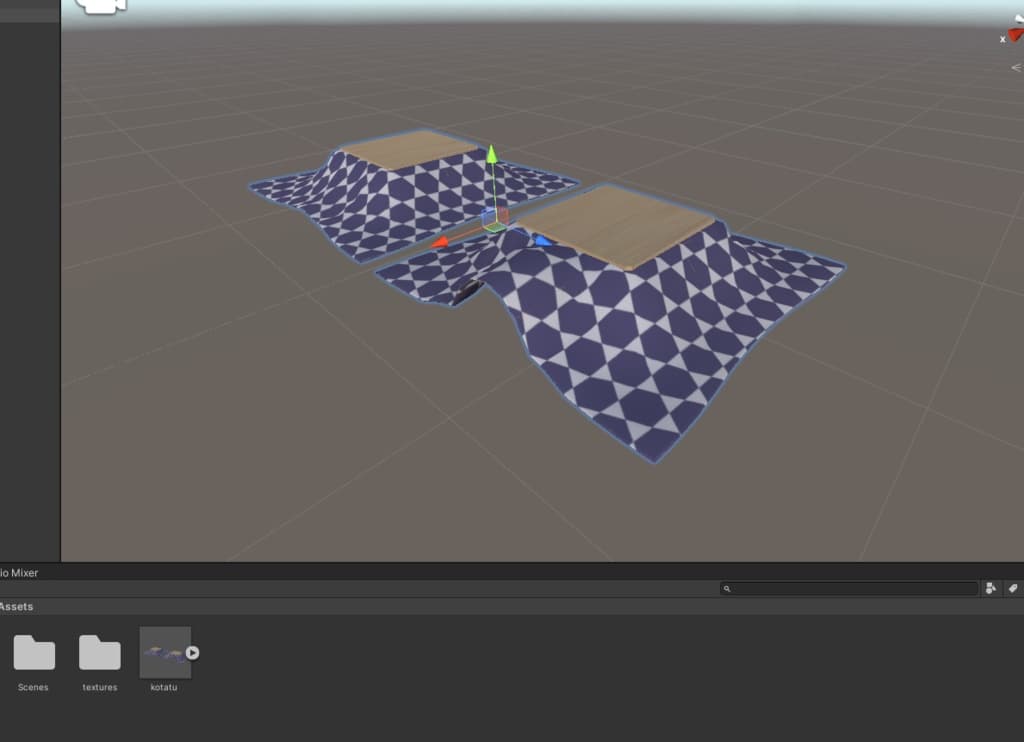Click the 'Scenes' folder label
Screen dimensions: 1024x742
click(x=33, y=687)
